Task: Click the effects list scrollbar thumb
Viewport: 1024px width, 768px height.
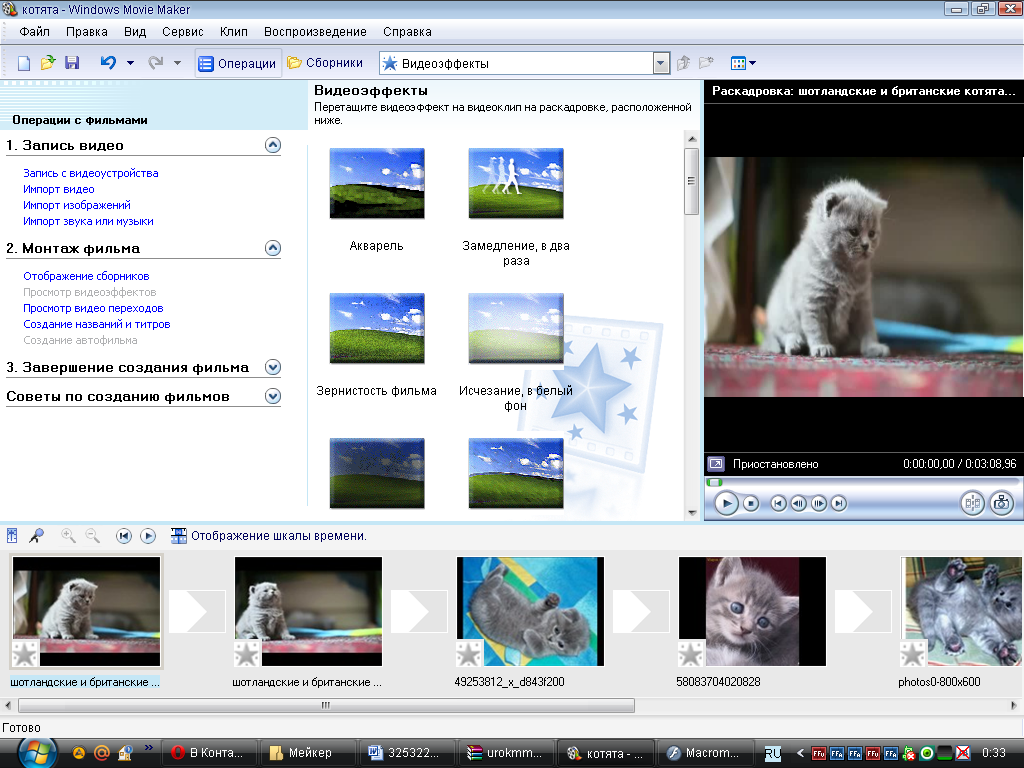Action: (x=692, y=181)
